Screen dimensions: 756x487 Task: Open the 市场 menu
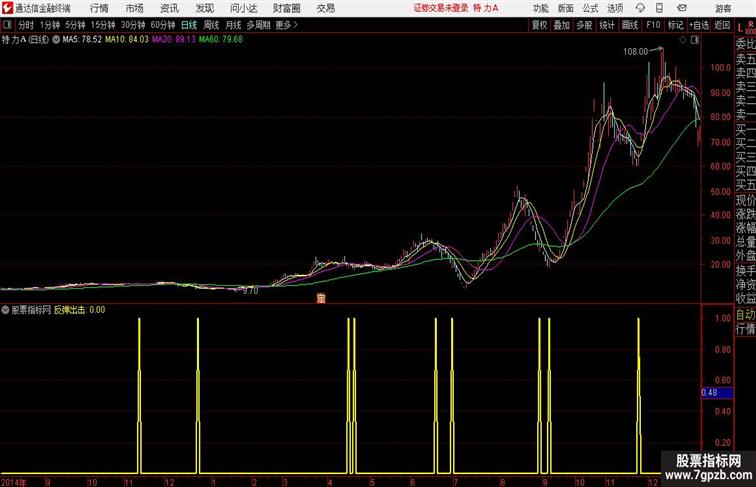[x=135, y=8]
